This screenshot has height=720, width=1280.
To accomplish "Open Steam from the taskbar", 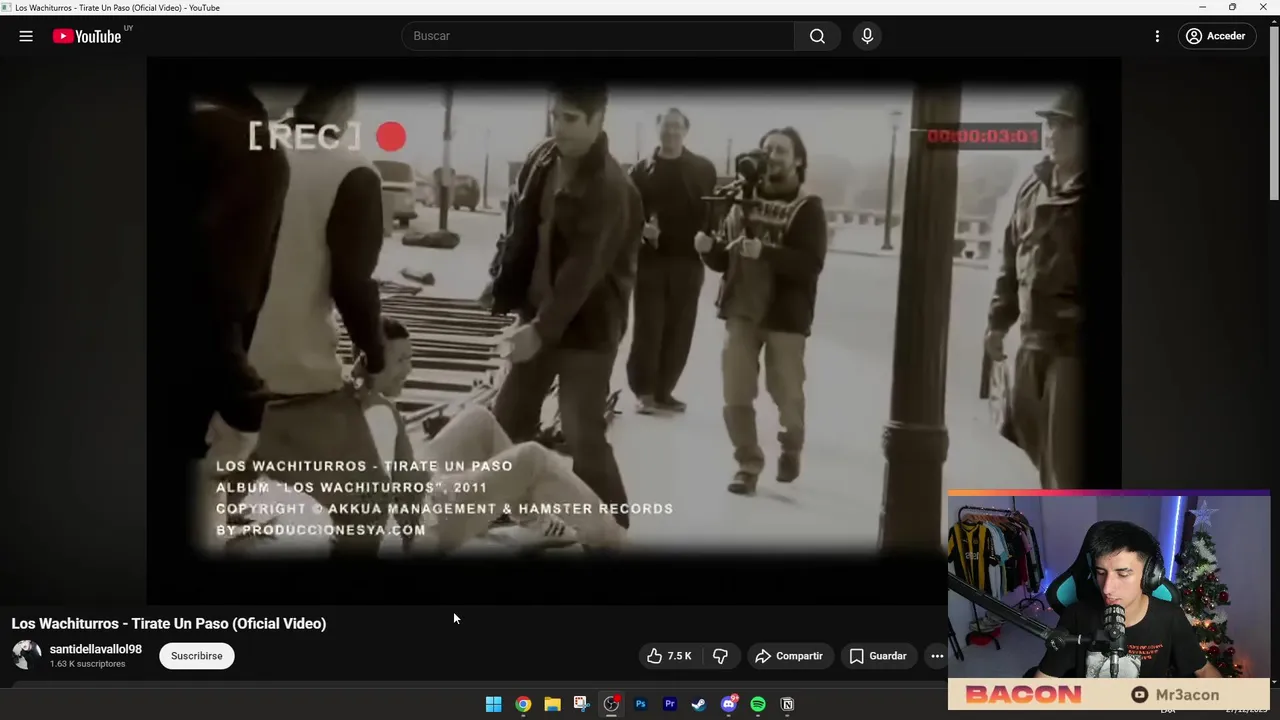I will coord(699,704).
